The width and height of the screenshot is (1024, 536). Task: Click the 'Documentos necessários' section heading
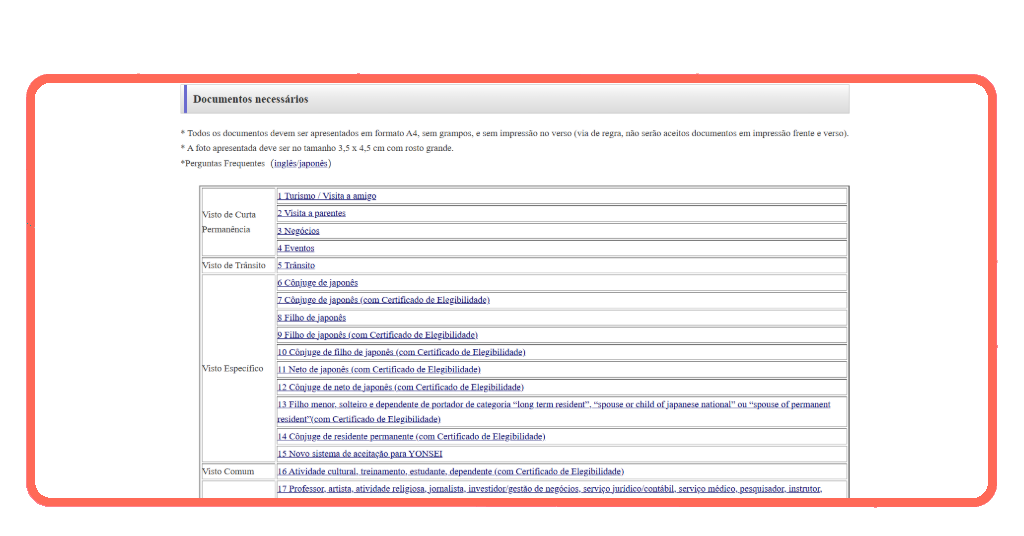[x=251, y=99]
